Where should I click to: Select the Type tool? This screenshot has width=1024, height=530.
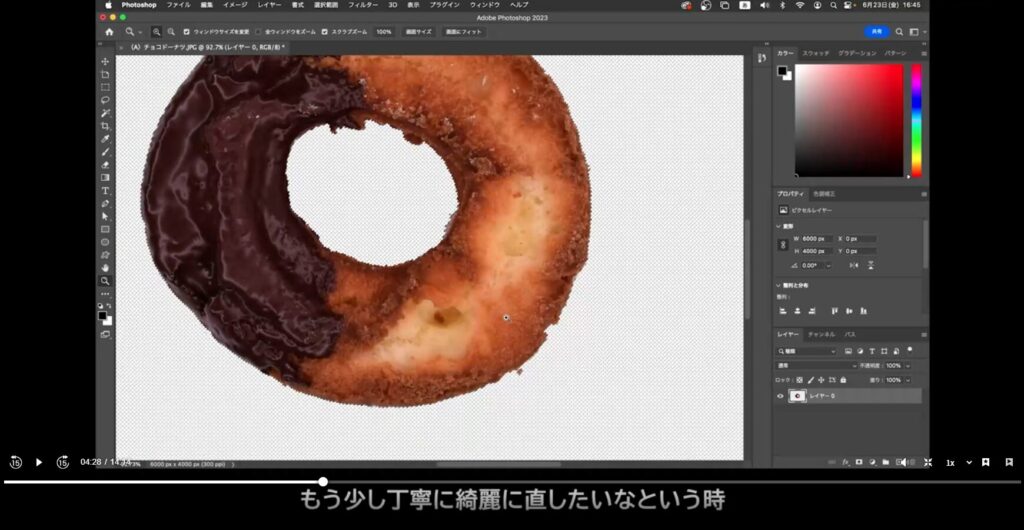click(105, 190)
